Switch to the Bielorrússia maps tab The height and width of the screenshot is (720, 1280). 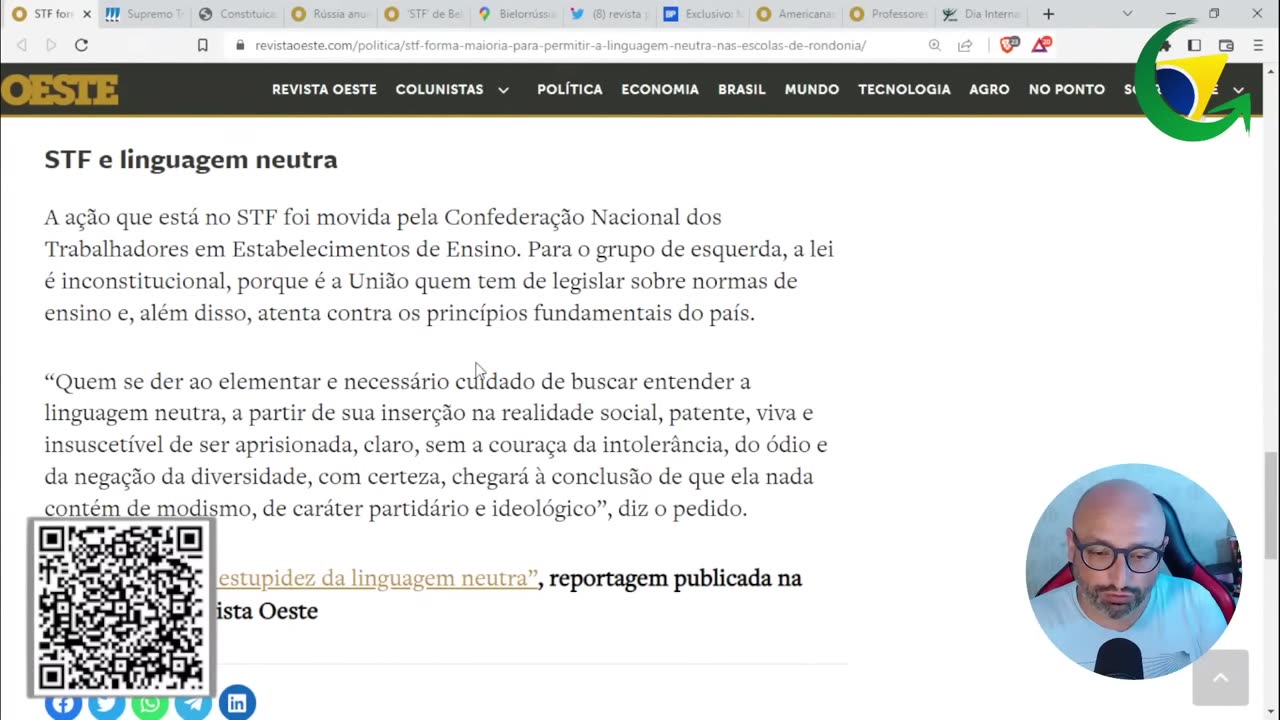(x=516, y=14)
